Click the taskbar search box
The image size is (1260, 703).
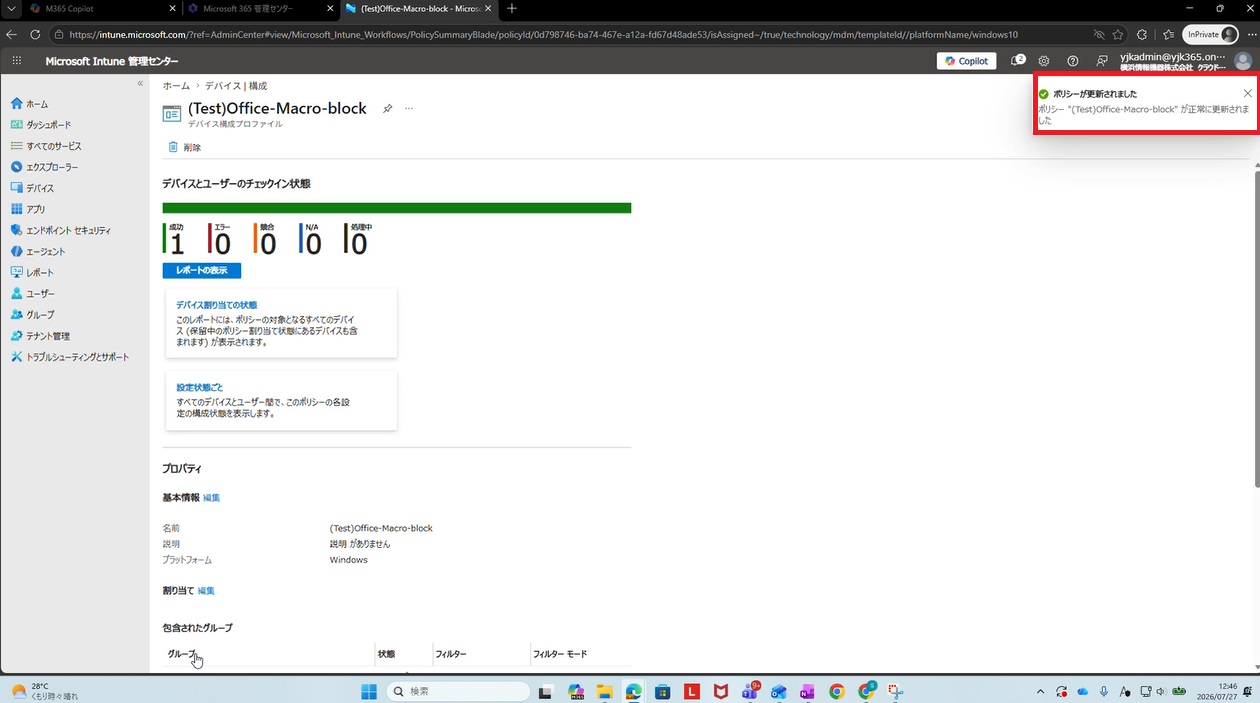point(458,691)
